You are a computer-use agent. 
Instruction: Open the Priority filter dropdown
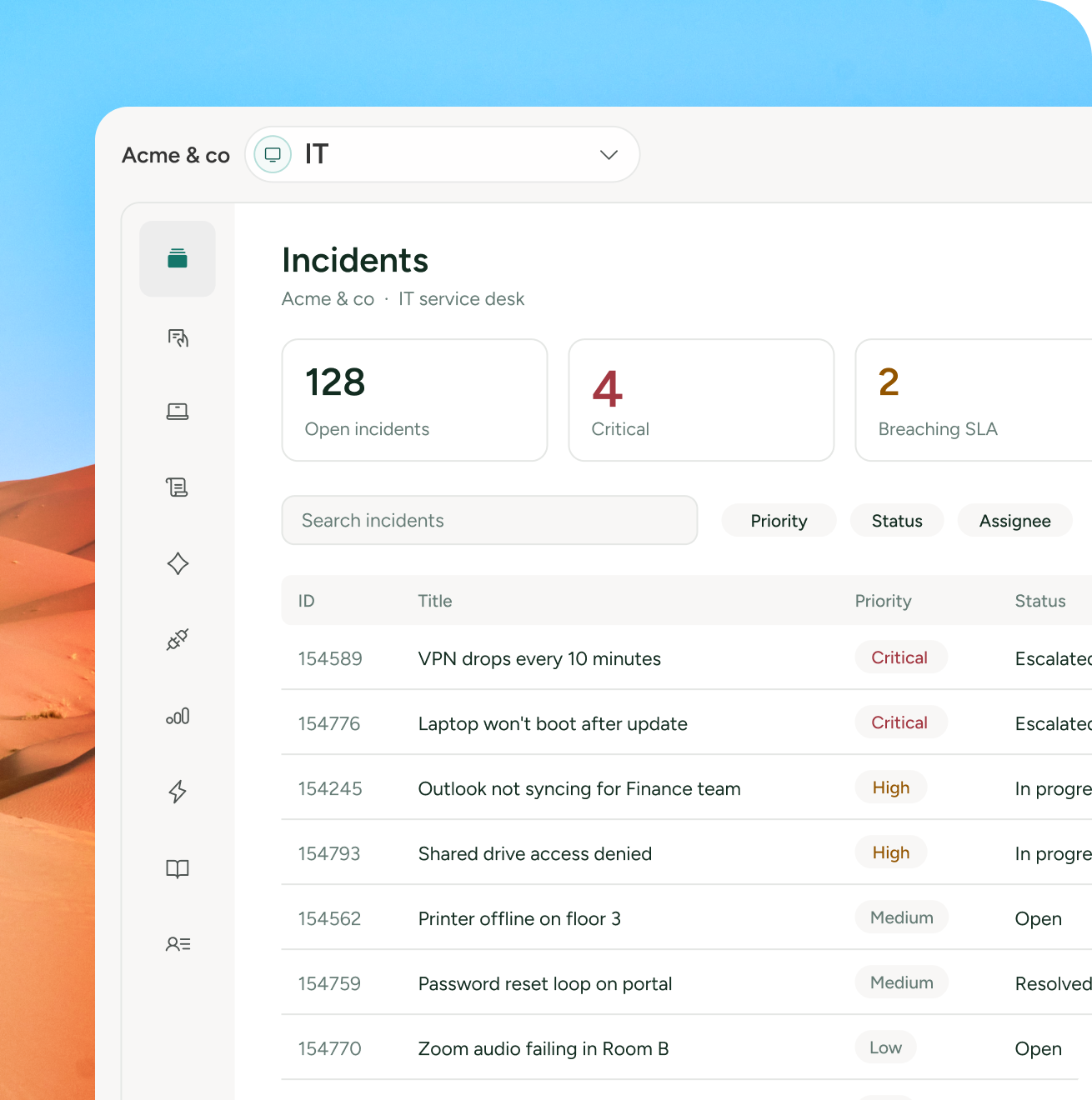click(779, 521)
